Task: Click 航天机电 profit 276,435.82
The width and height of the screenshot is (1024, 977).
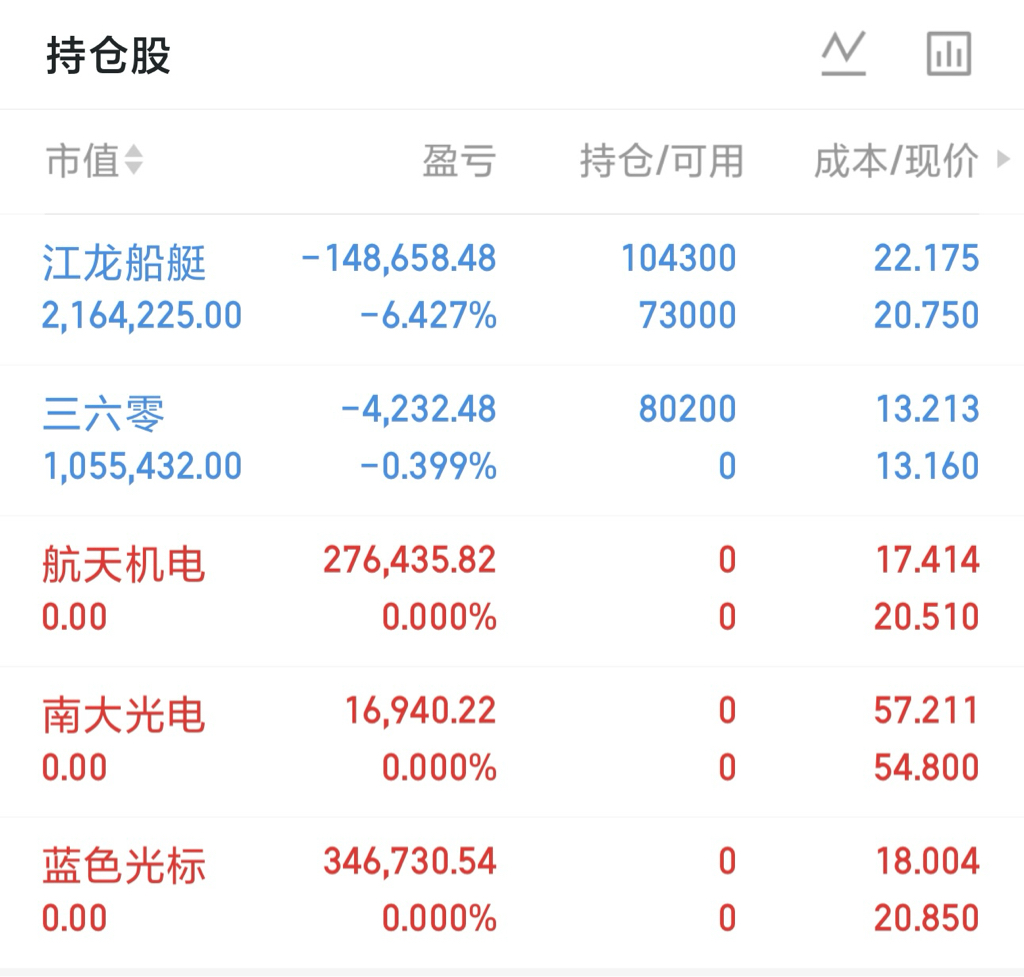Action: [x=410, y=560]
